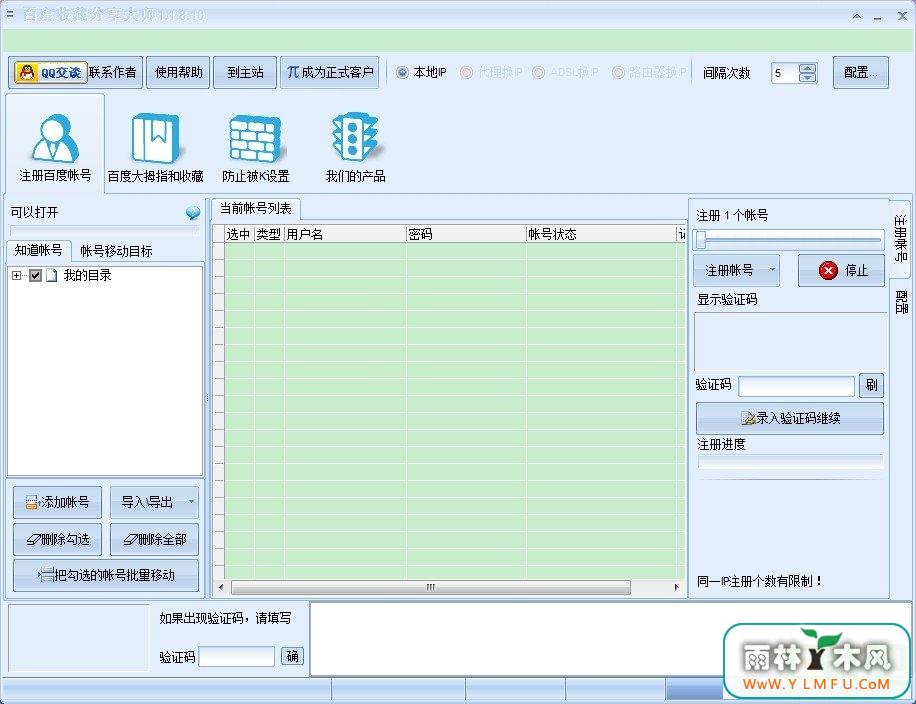Sort by 用户名 column header
This screenshot has width=916, height=704.
(x=345, y=234)
